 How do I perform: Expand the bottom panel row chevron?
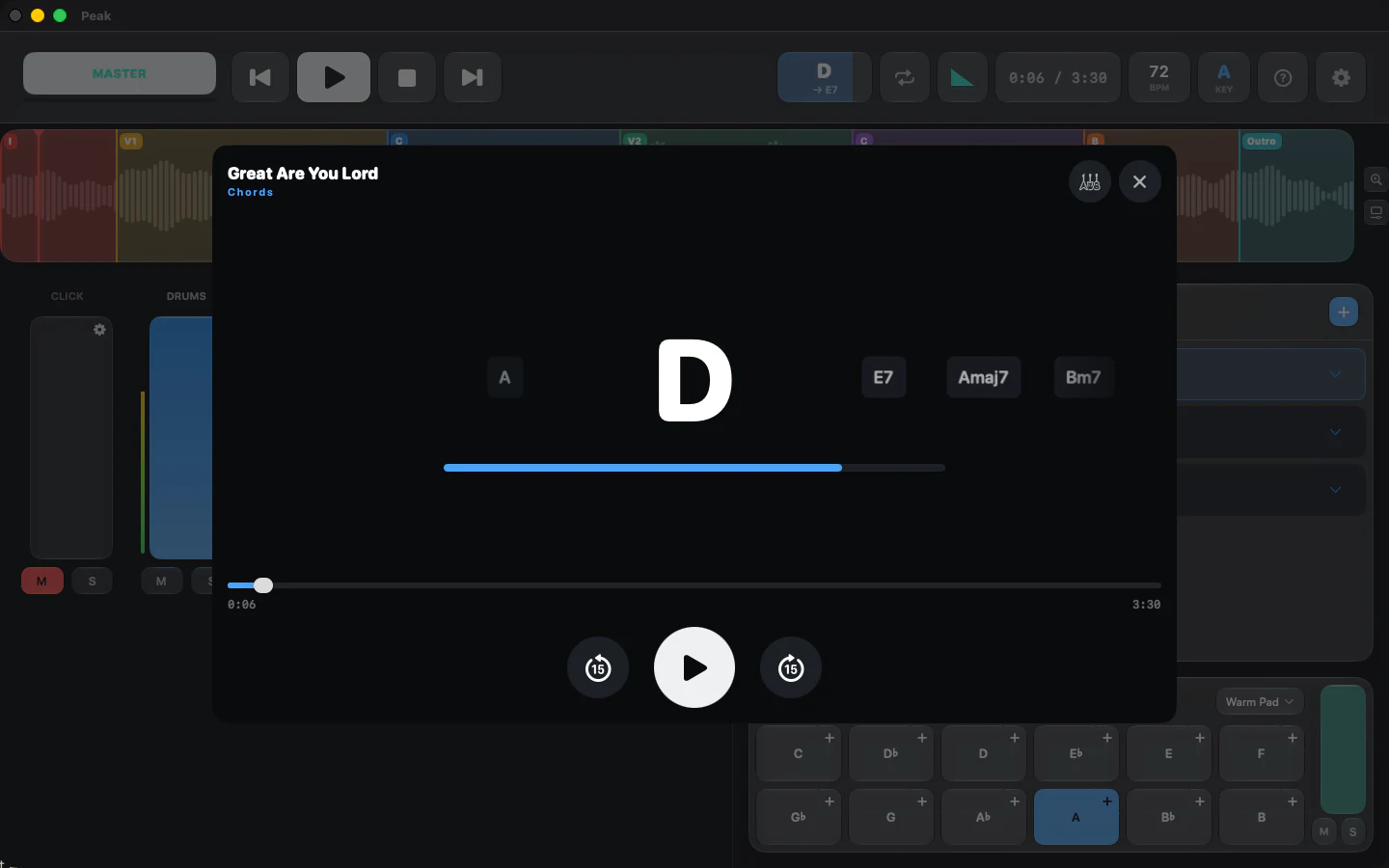tap(1335, 490)
